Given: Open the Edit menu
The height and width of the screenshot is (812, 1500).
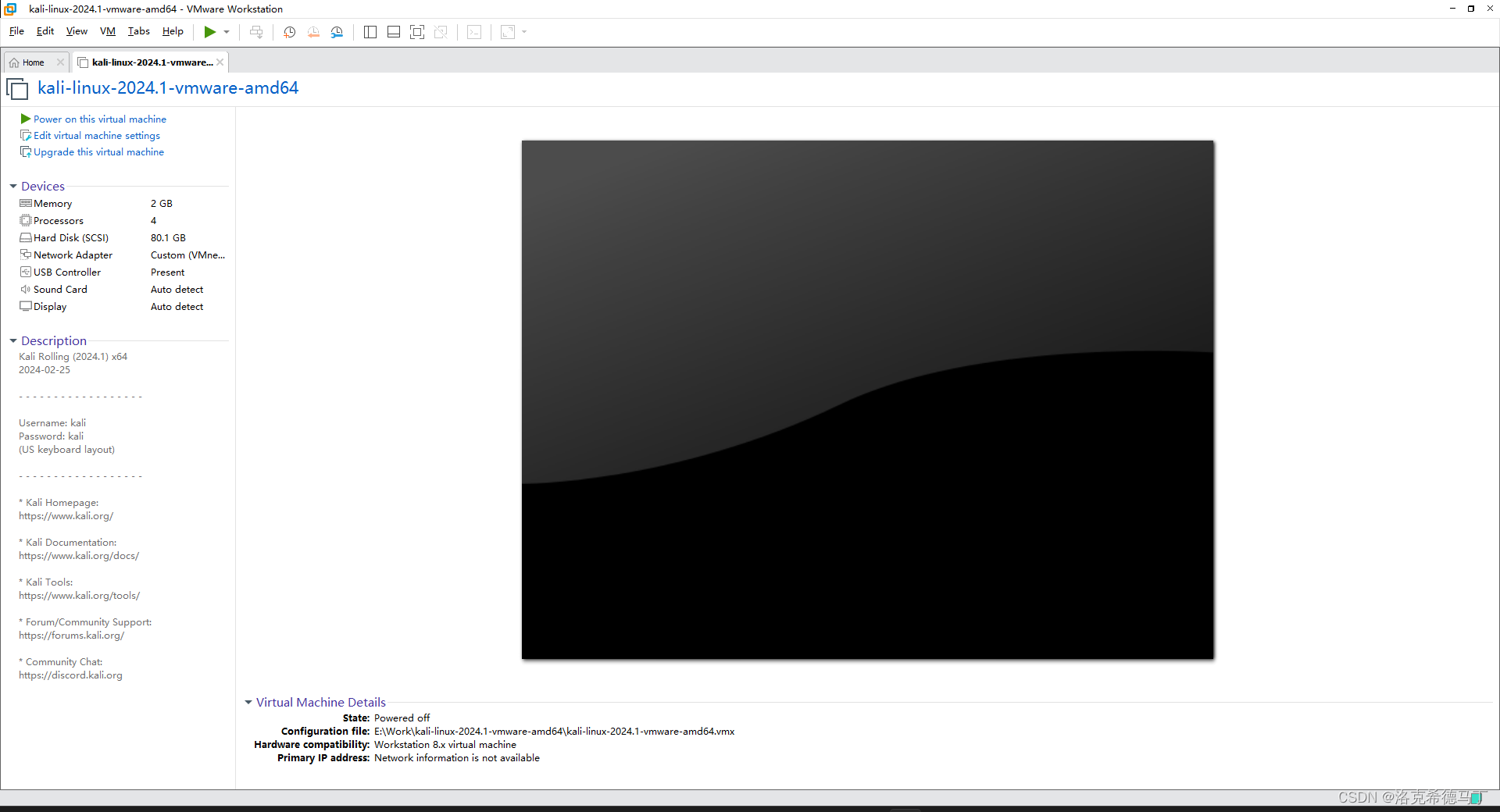Looking at the screenshot, I should click(45, 31).
